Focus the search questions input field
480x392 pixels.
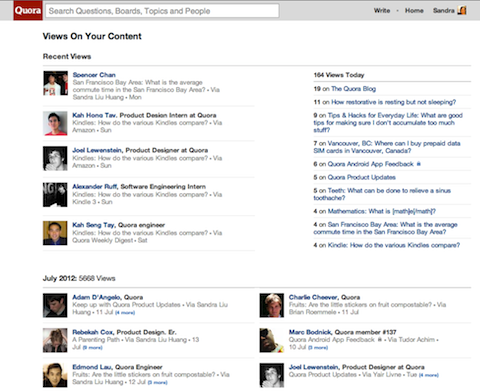click(162, 11)
